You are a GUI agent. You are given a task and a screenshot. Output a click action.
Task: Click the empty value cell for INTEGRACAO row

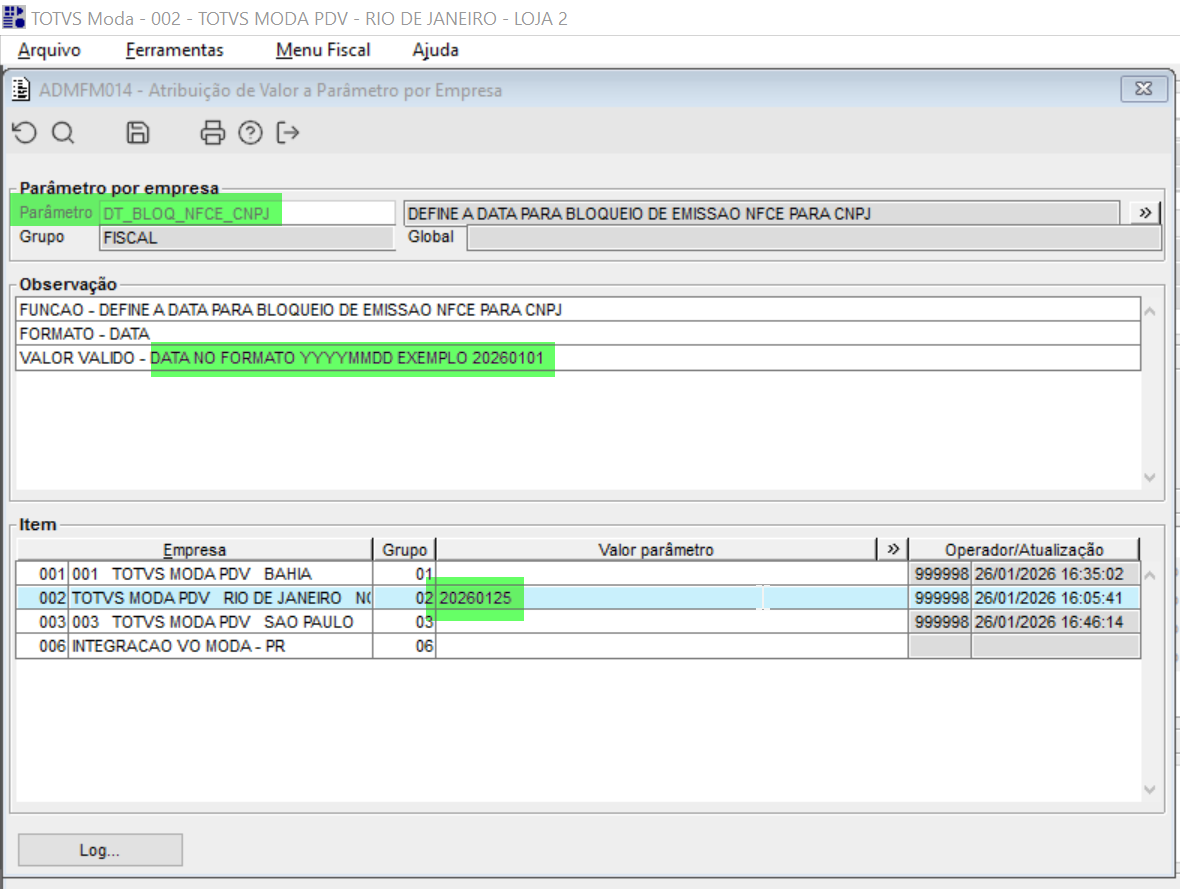coord(671,646)
